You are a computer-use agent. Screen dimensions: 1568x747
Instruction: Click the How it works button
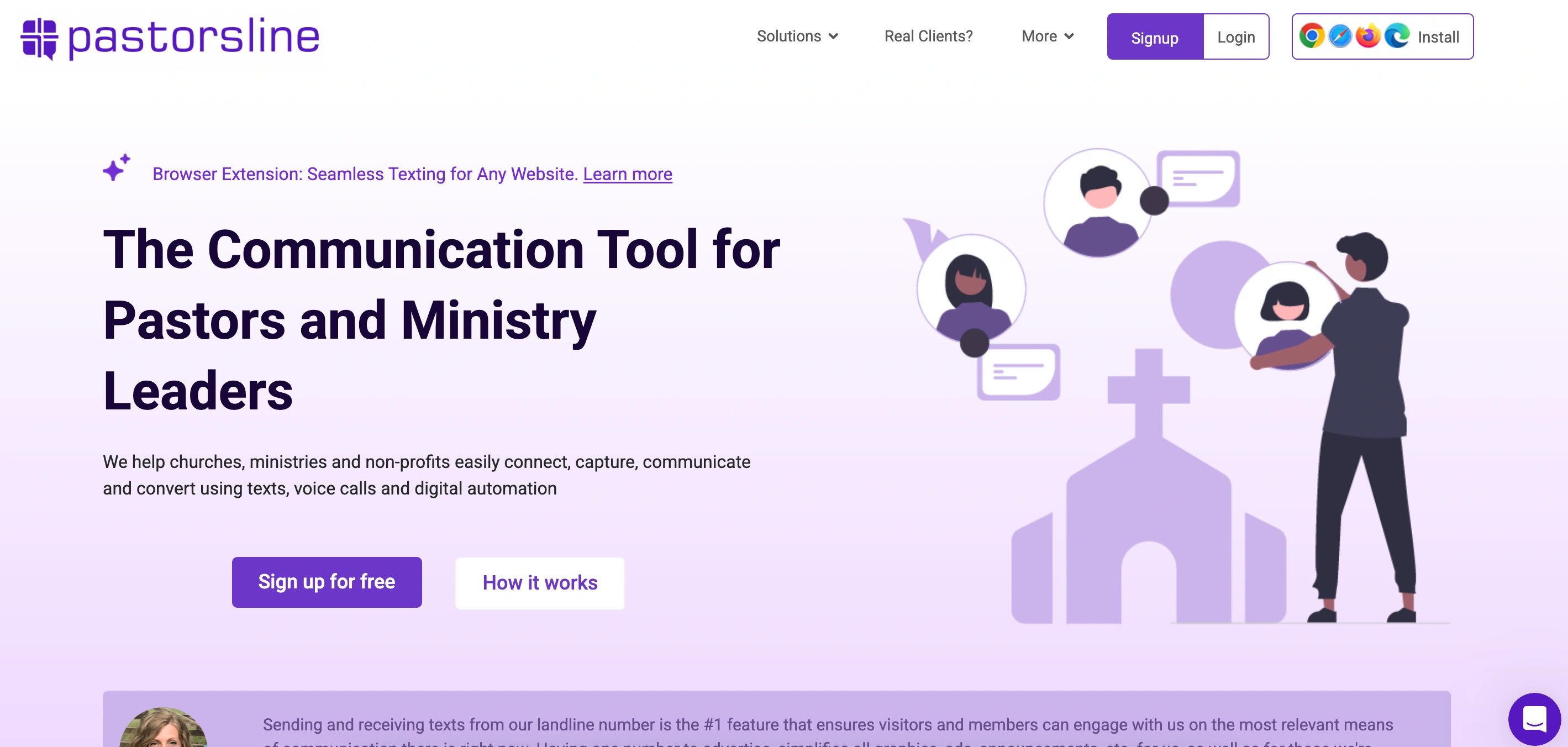[x=540, y=582]
